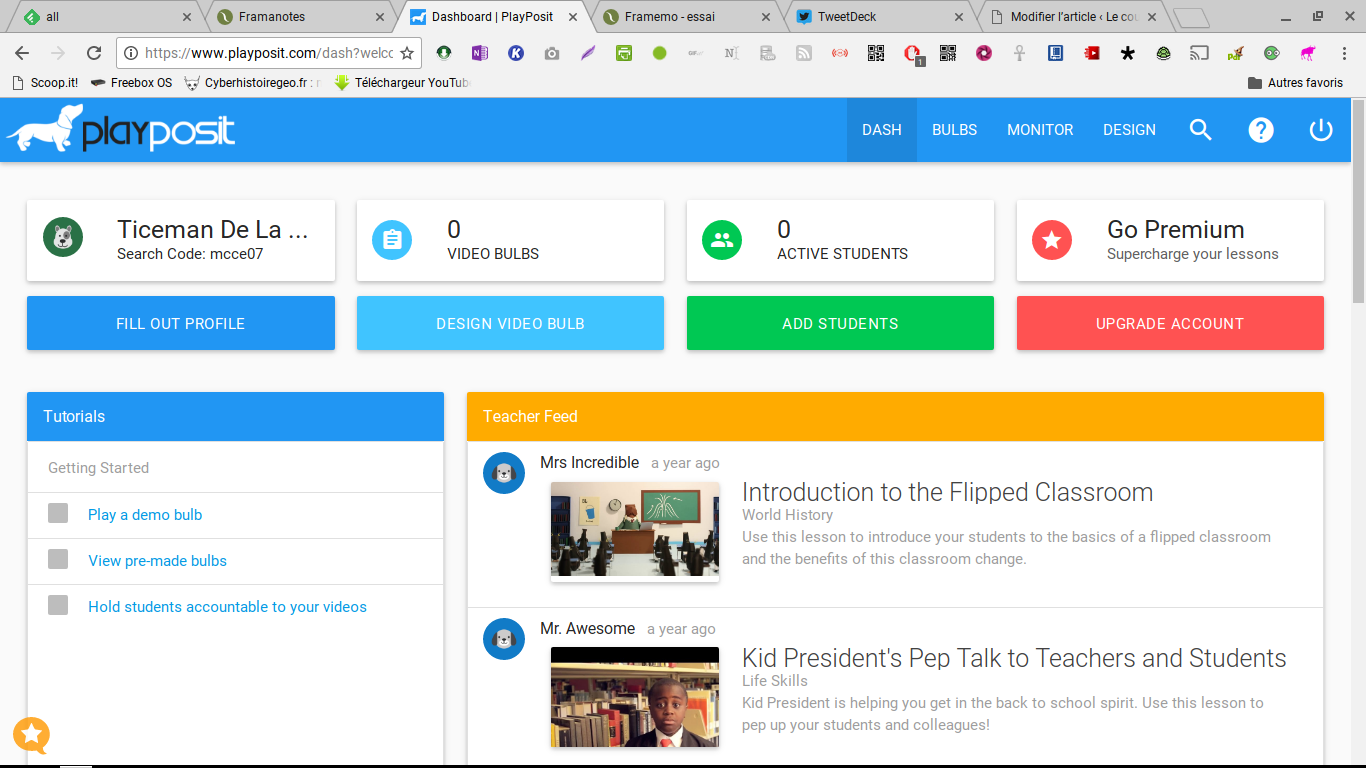Click the pink moose extension icon
1366x768 pixels.
pos(1307,53)
